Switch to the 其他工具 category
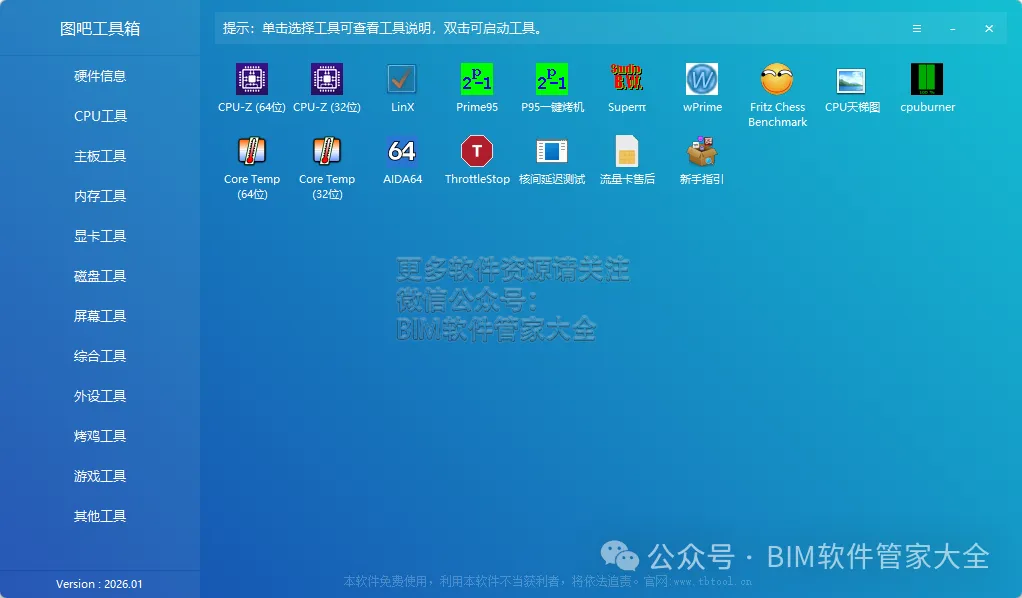The image size is (1022, 598). pyautogui.click(x=100, y=516)
